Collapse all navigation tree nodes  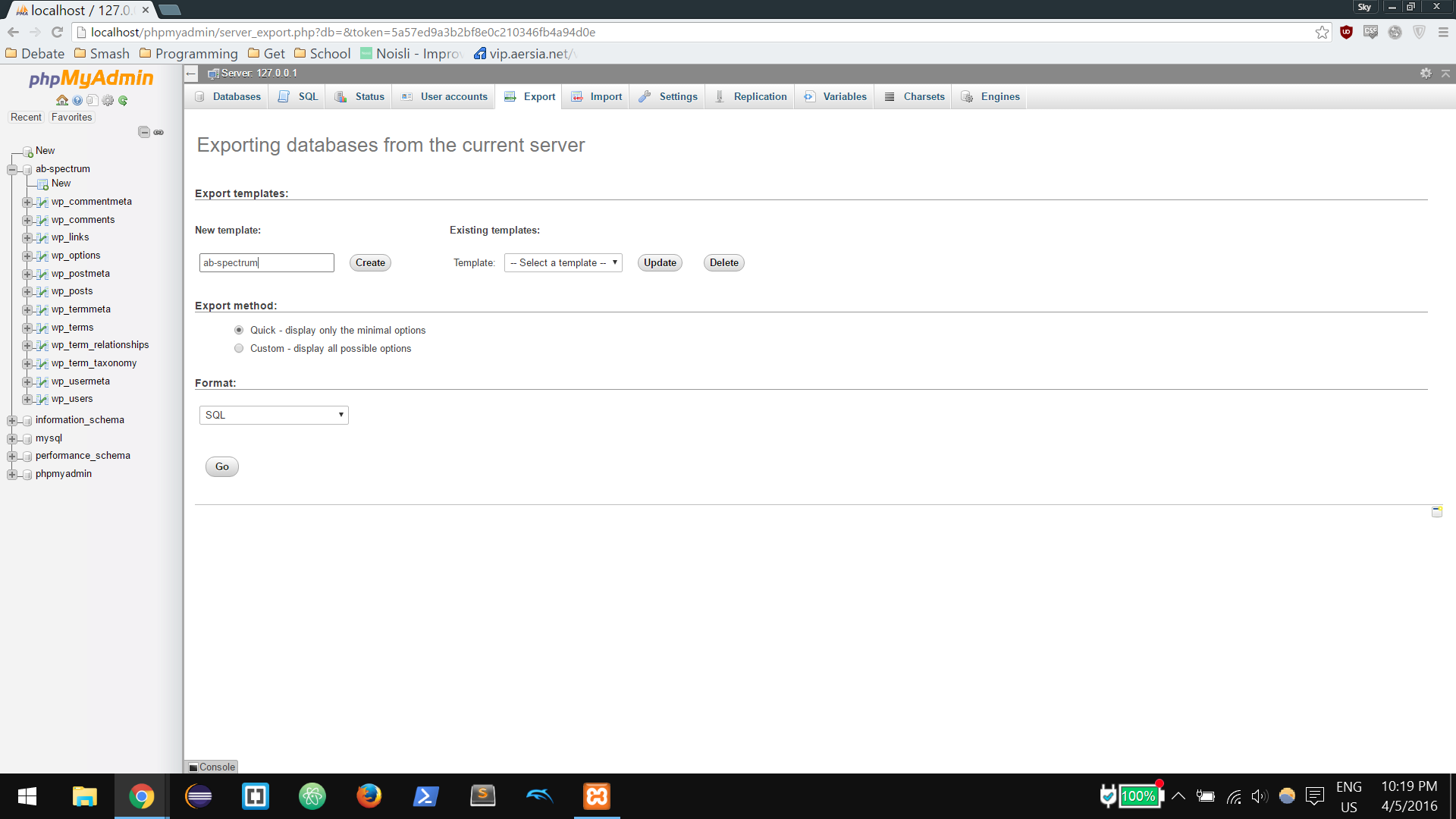(x=144, y=132)
